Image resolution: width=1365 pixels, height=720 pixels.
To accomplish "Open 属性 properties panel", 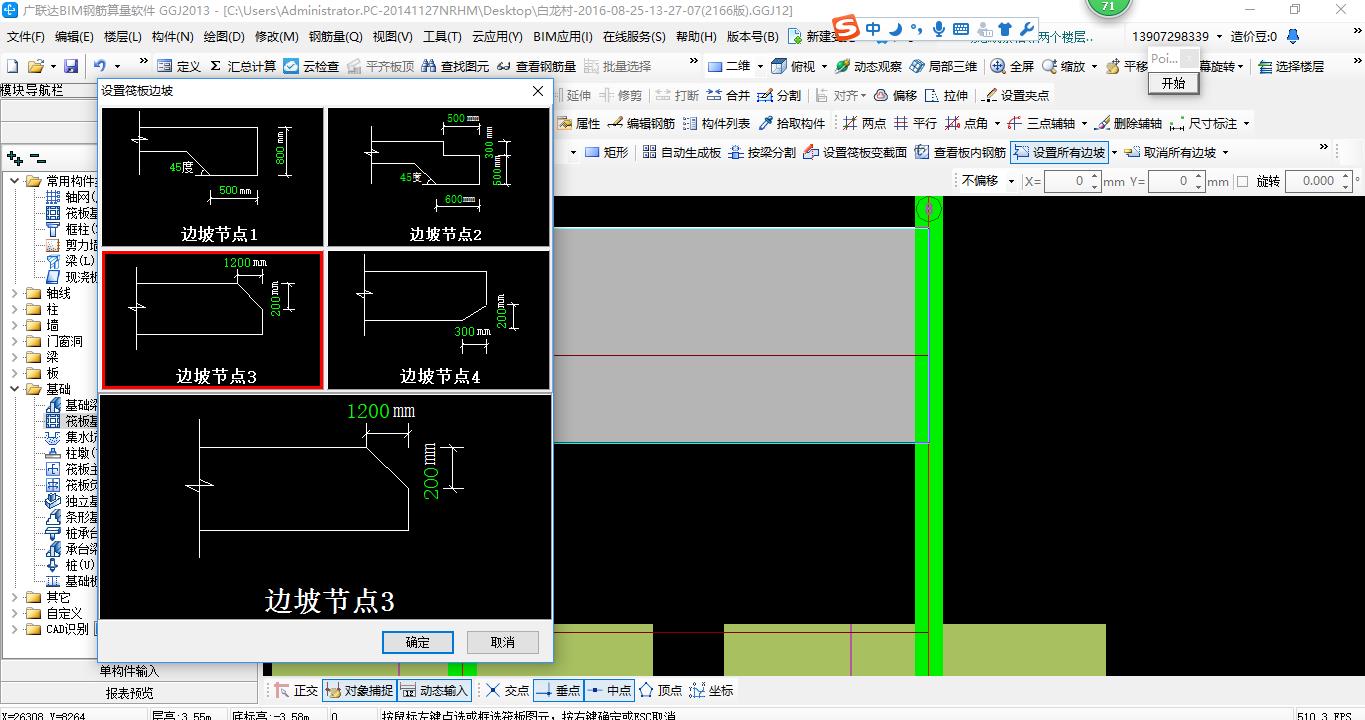I will (x=578, y=123).
